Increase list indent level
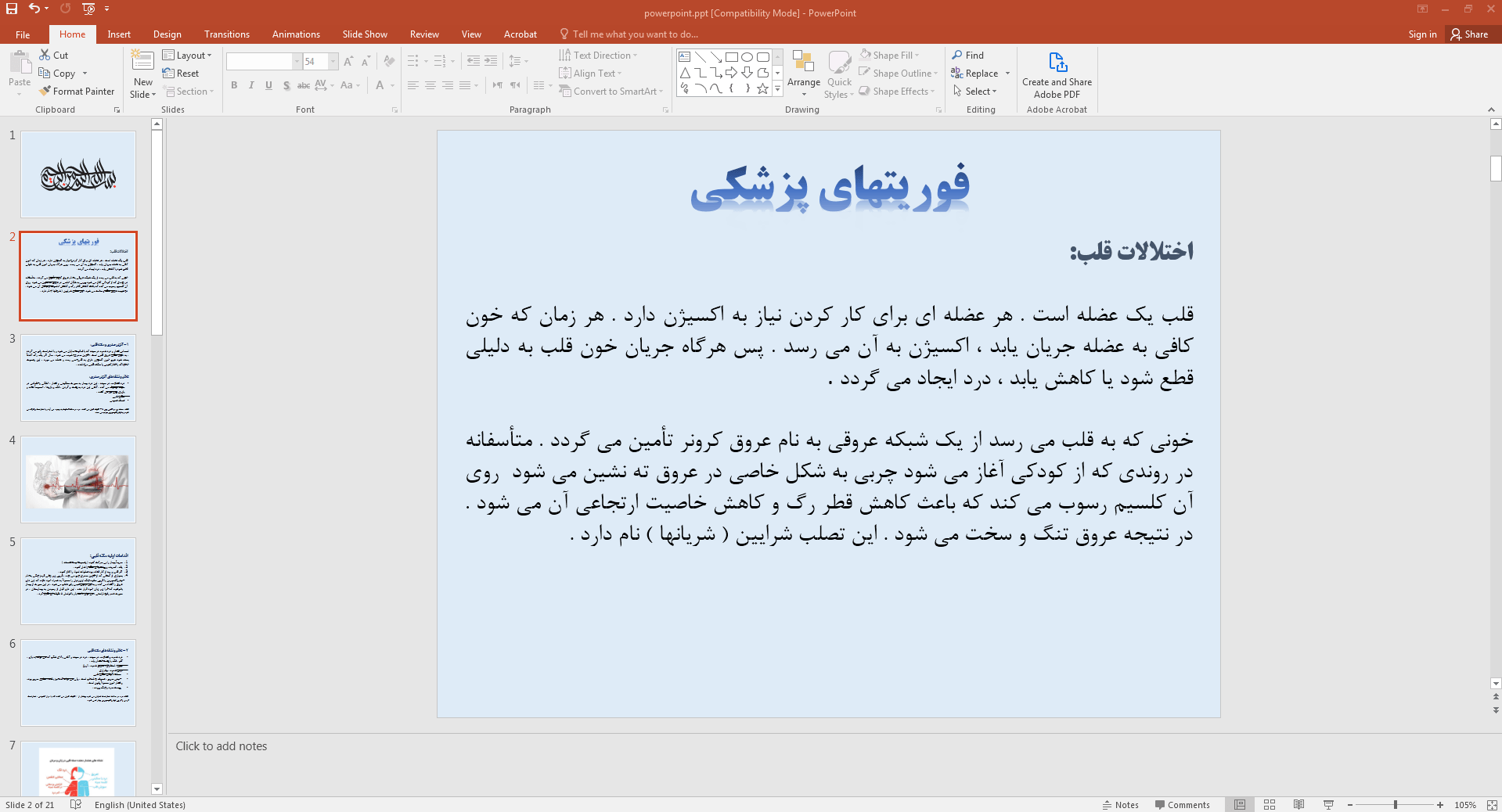 click(x=491, y=61)
